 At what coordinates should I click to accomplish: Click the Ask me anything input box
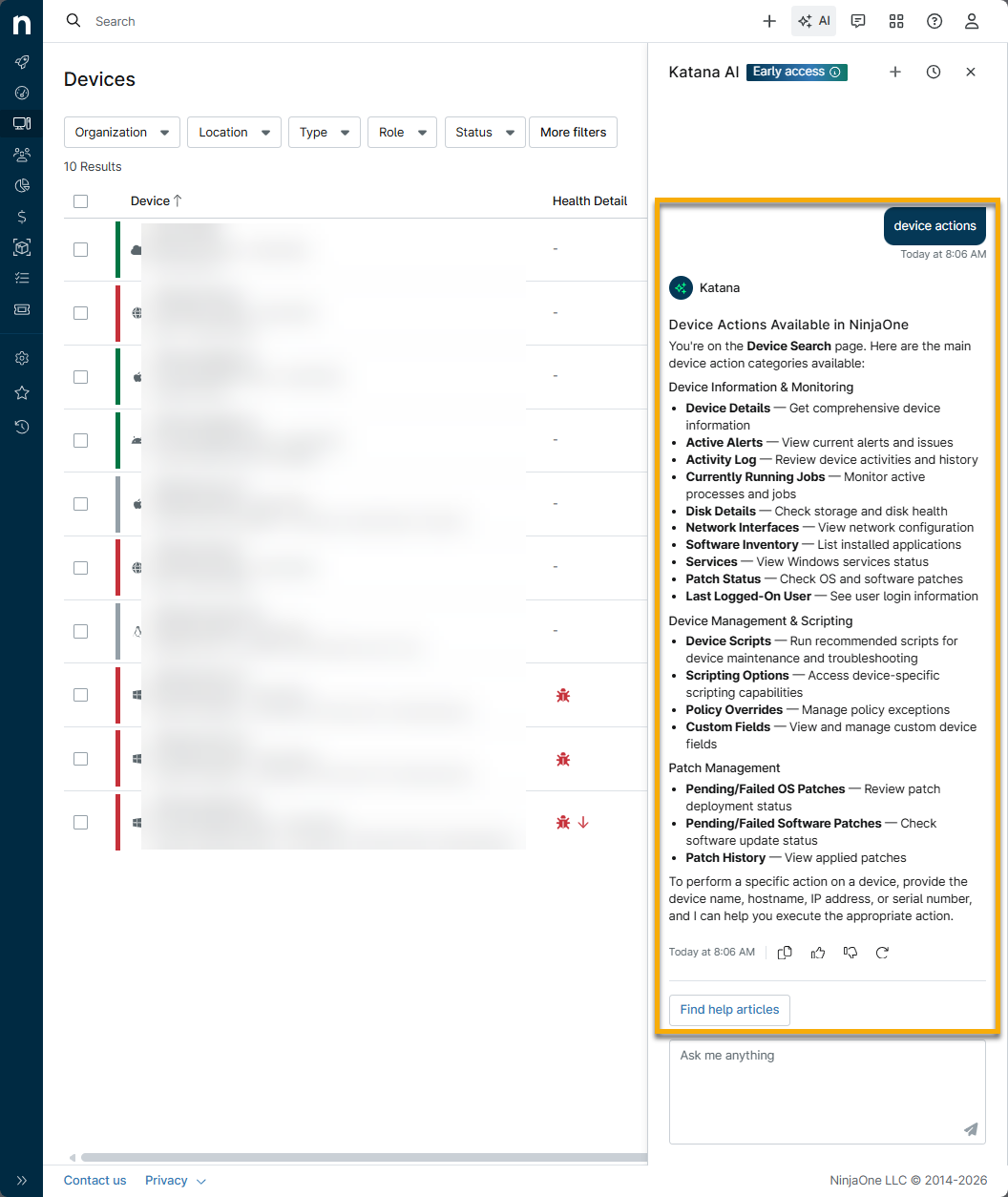coord(828,1092)
